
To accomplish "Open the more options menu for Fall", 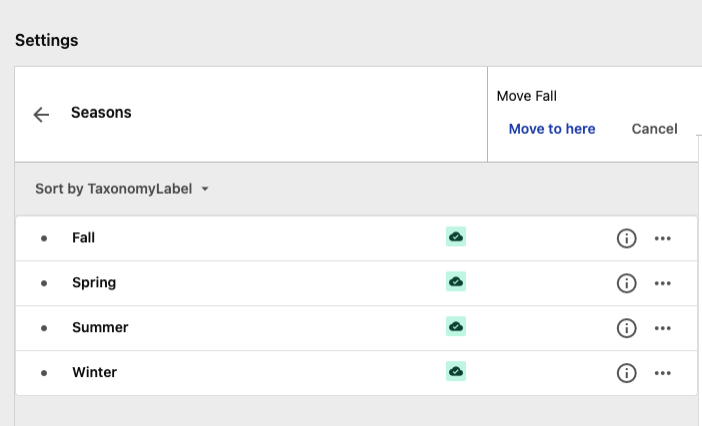I will pyautogui.click(x=662, y=238).
